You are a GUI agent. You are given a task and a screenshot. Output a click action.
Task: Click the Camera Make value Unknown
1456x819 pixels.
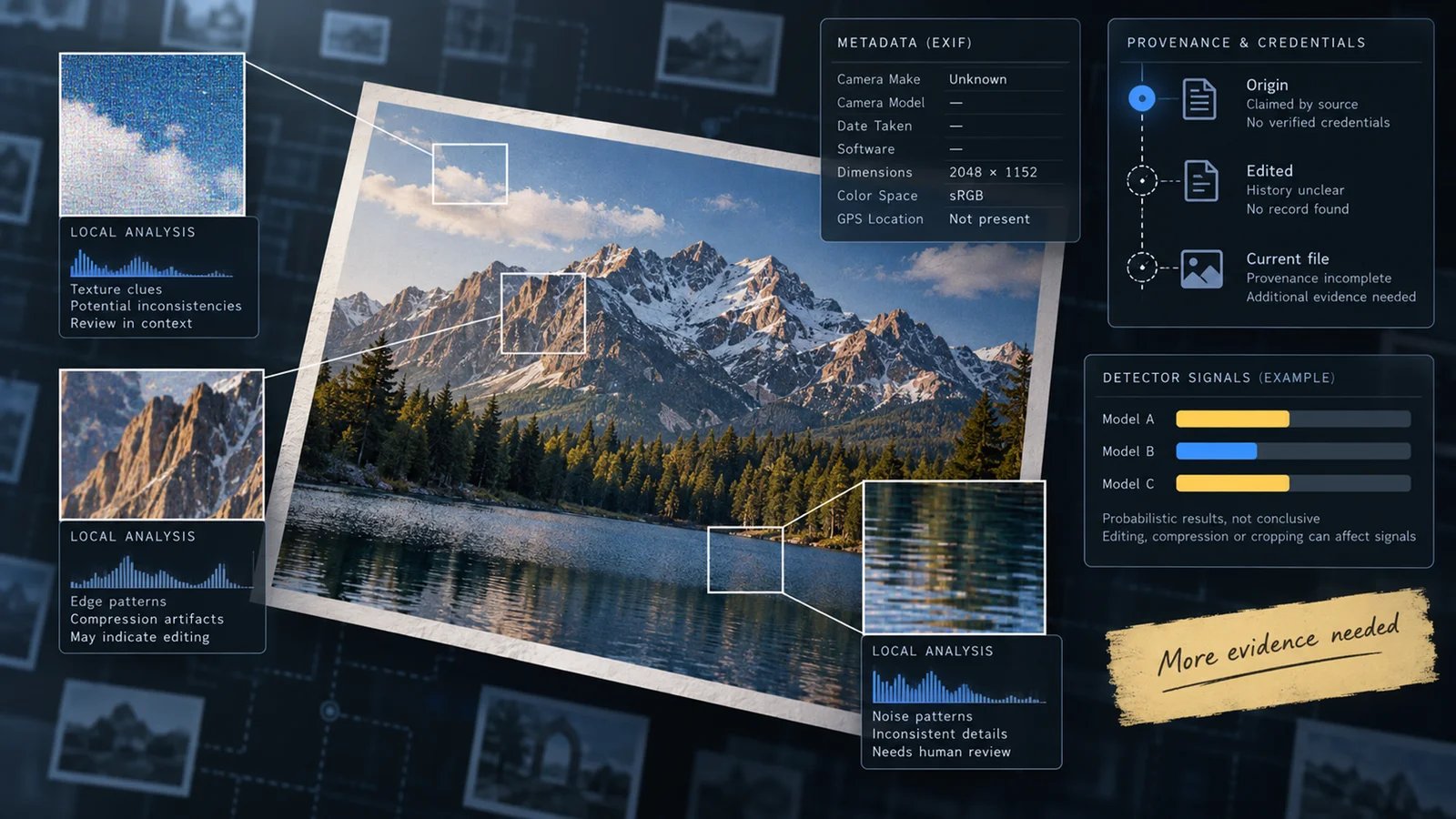[x=977, y=79]
